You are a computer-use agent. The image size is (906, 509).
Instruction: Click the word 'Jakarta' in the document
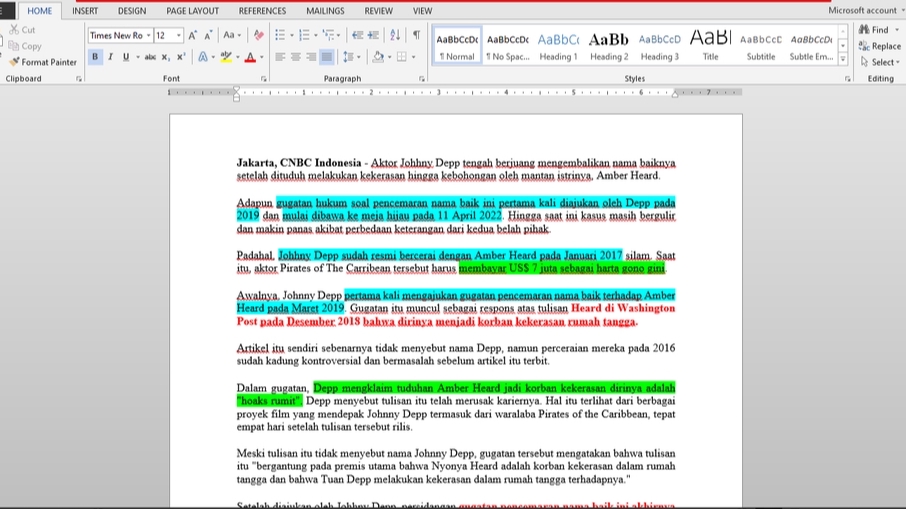(x=256, y=163)
